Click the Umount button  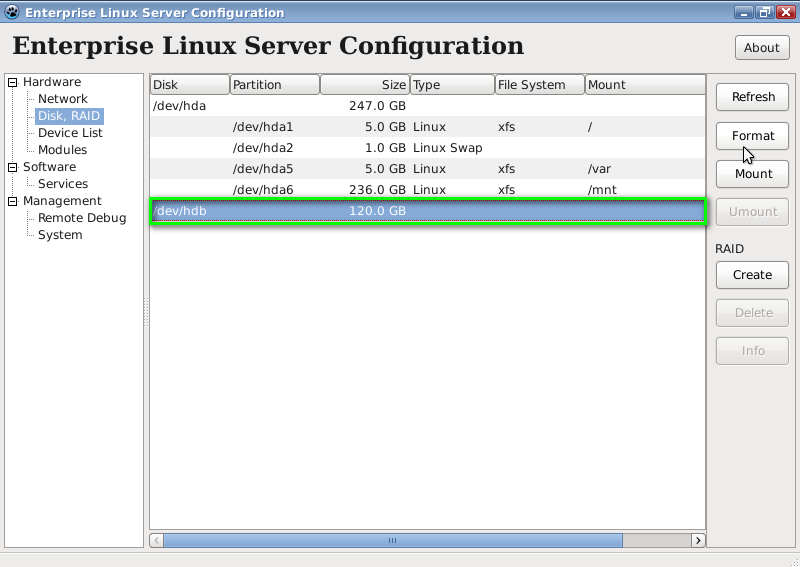coord(753,212)
